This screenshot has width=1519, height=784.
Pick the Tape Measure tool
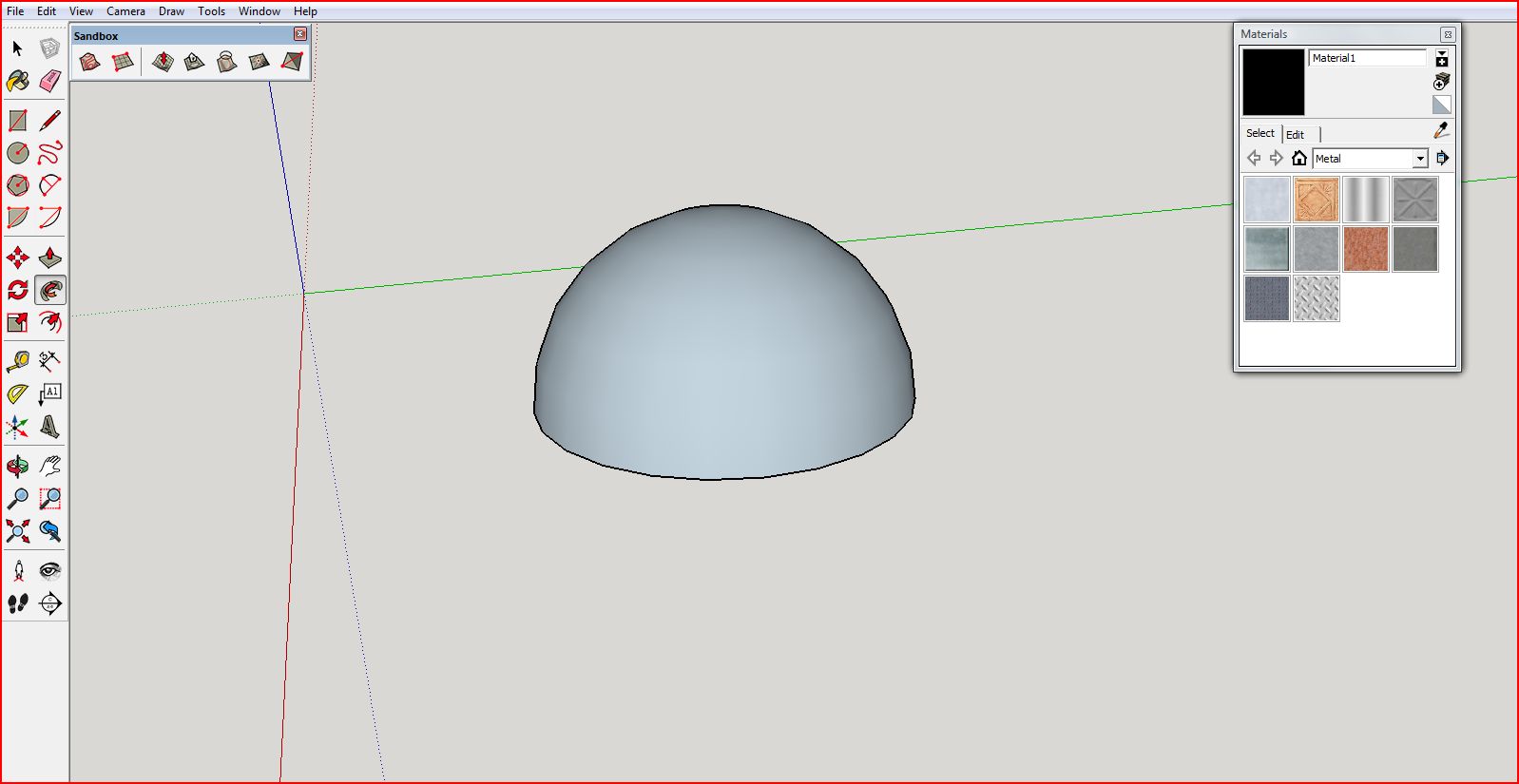point(18,361)
